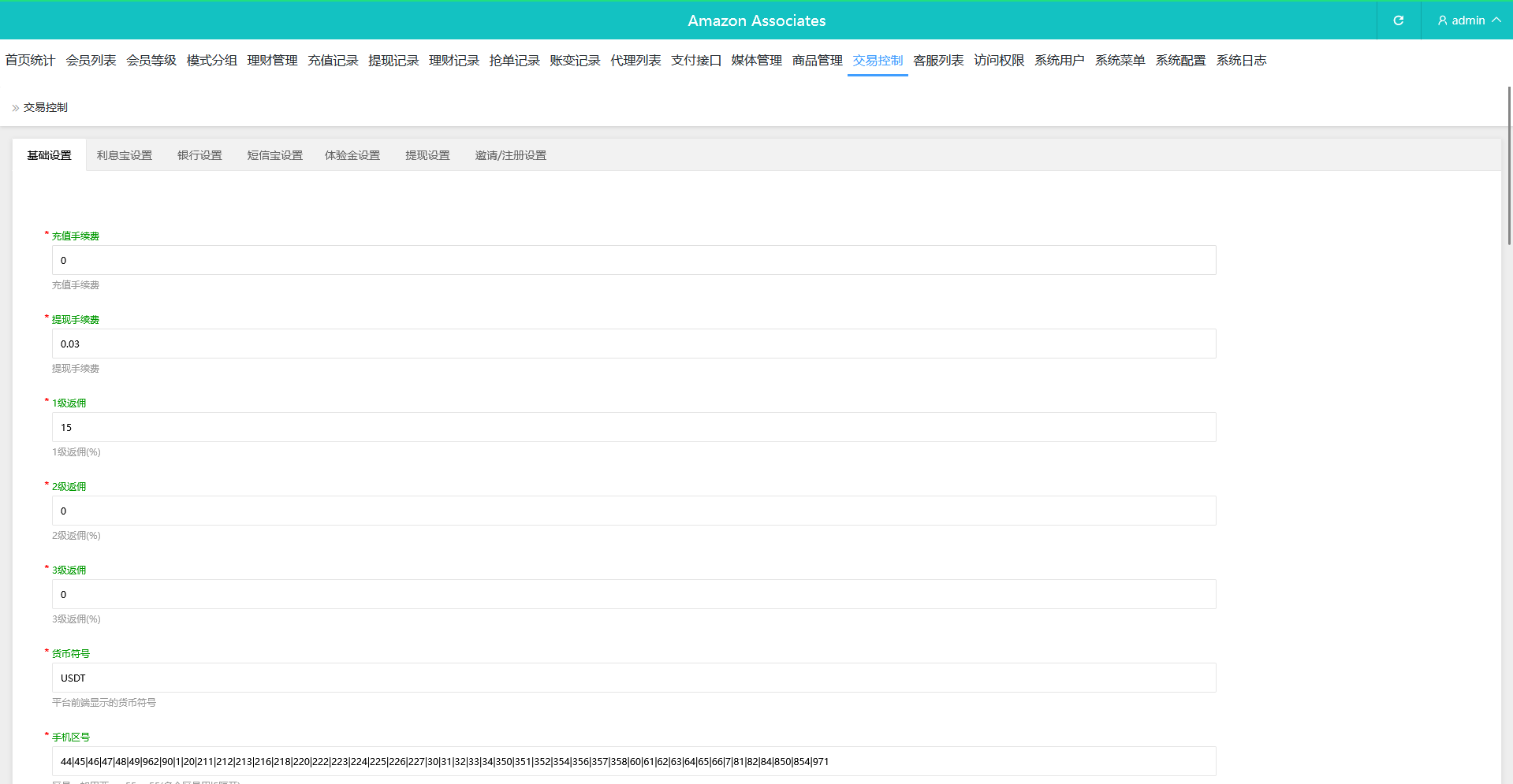This screenshot has width=1513, height=784.
Task: Go to 系统日志 menu item
Action: pyautogui.click(x=1241, y=61)
